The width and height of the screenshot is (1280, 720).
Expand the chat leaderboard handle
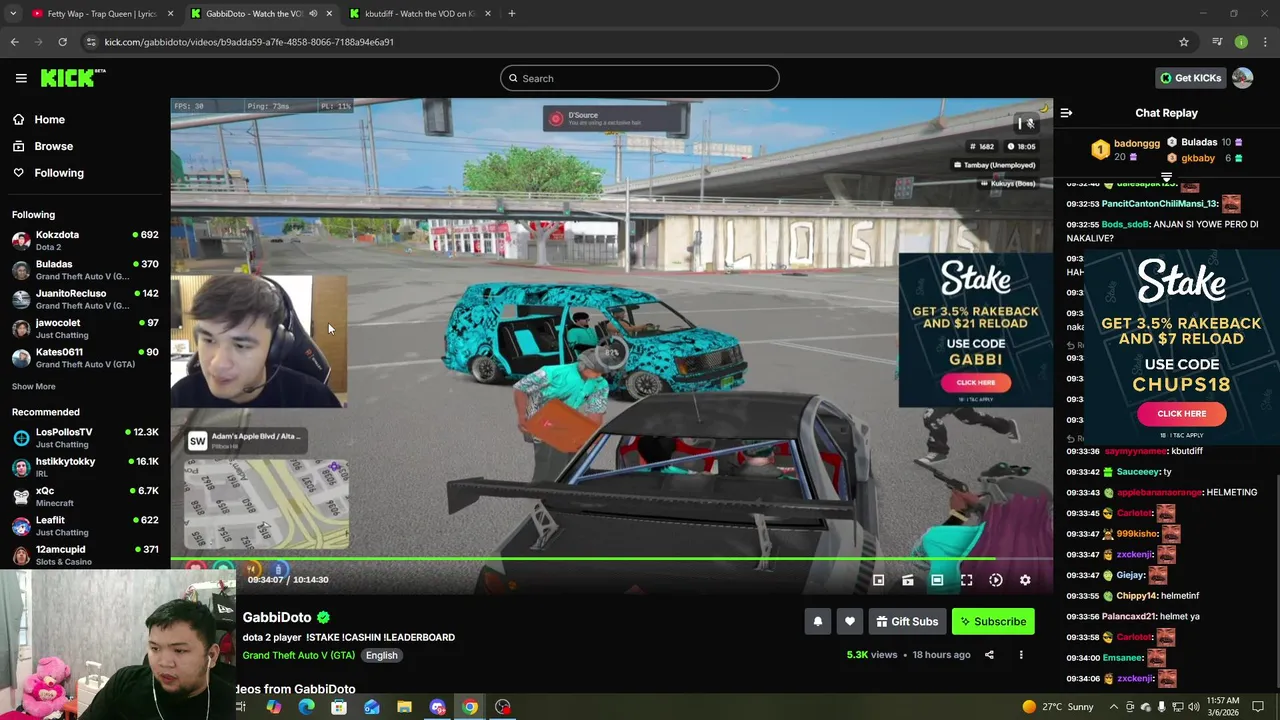coord(1166,177)
